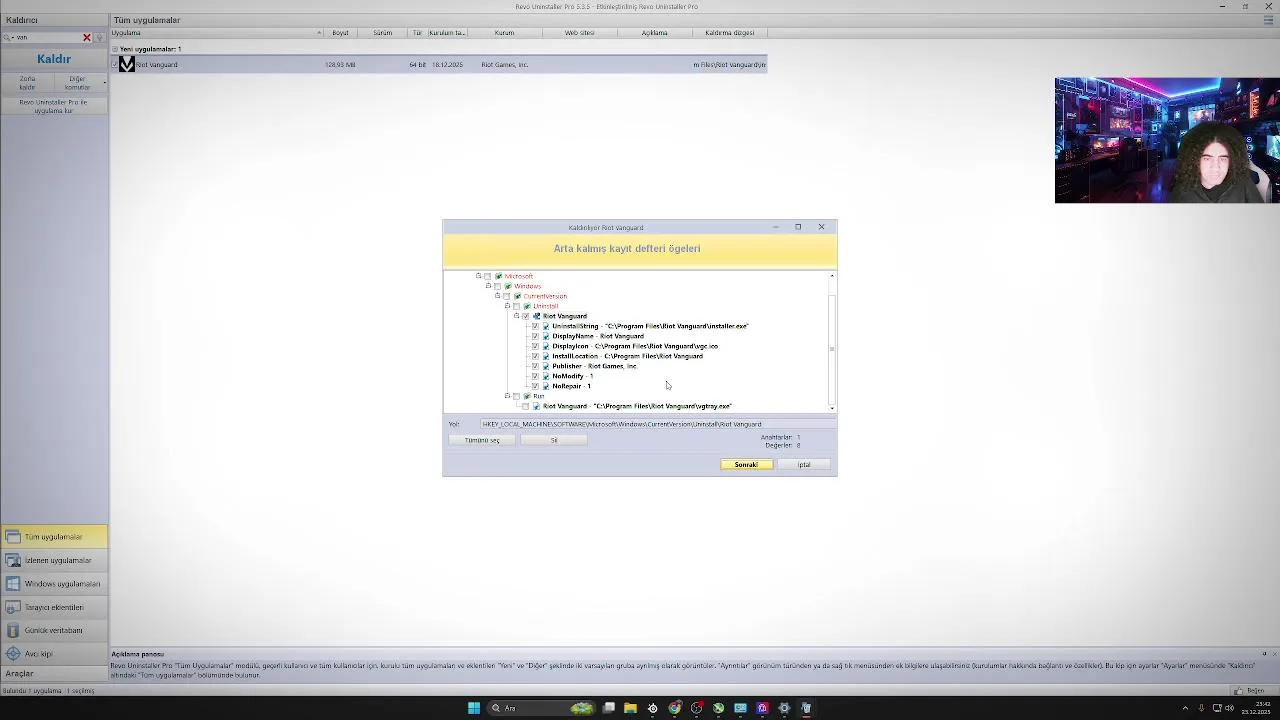This screenshot has height=720, width=1280.
Task: Click the search filter field containing 'van'
Action: [x=47, y=37]
